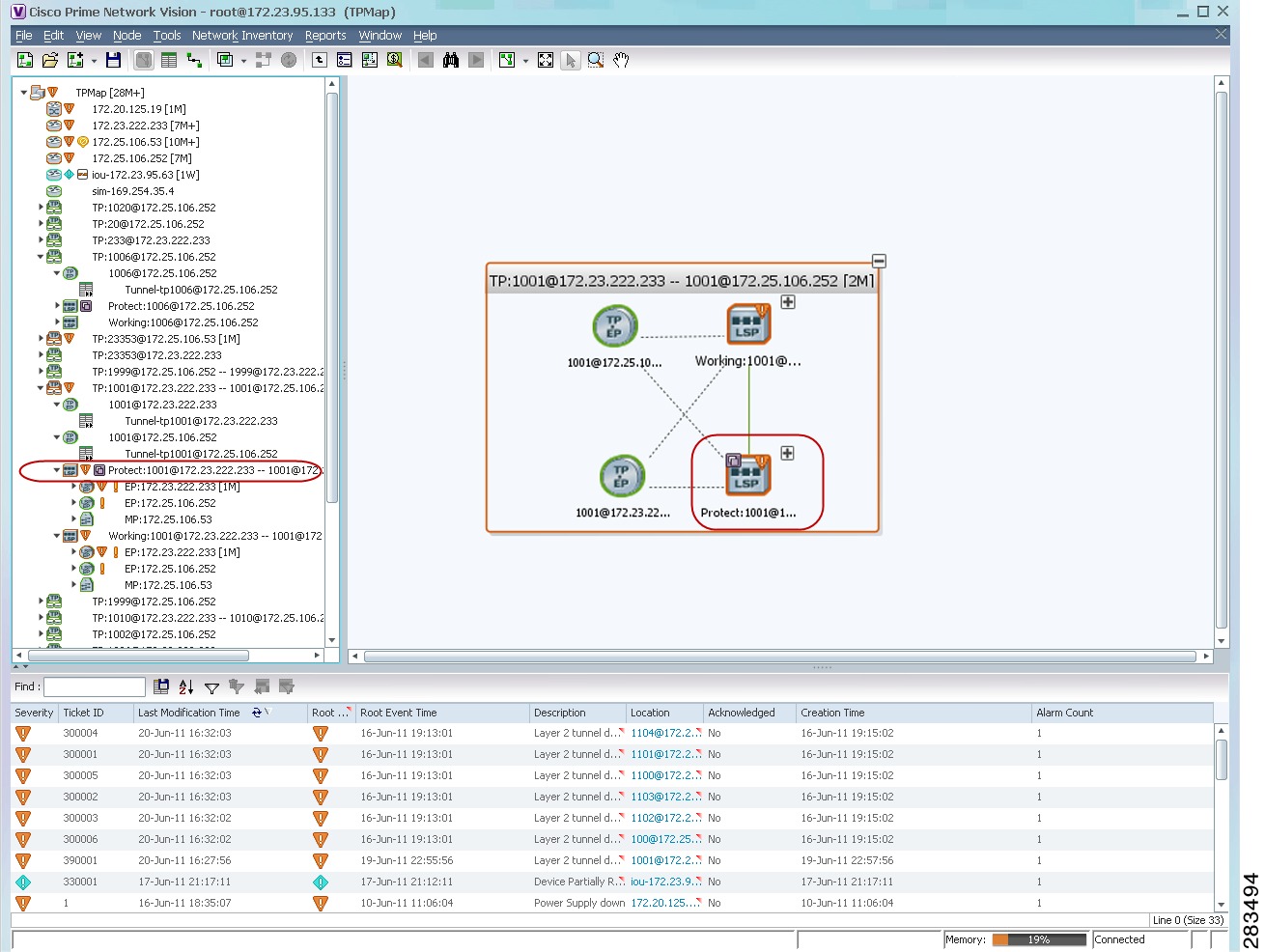The image size is (1265, 952).
Task: Click the funnel filter icon
Action: [x=211, y=686]
